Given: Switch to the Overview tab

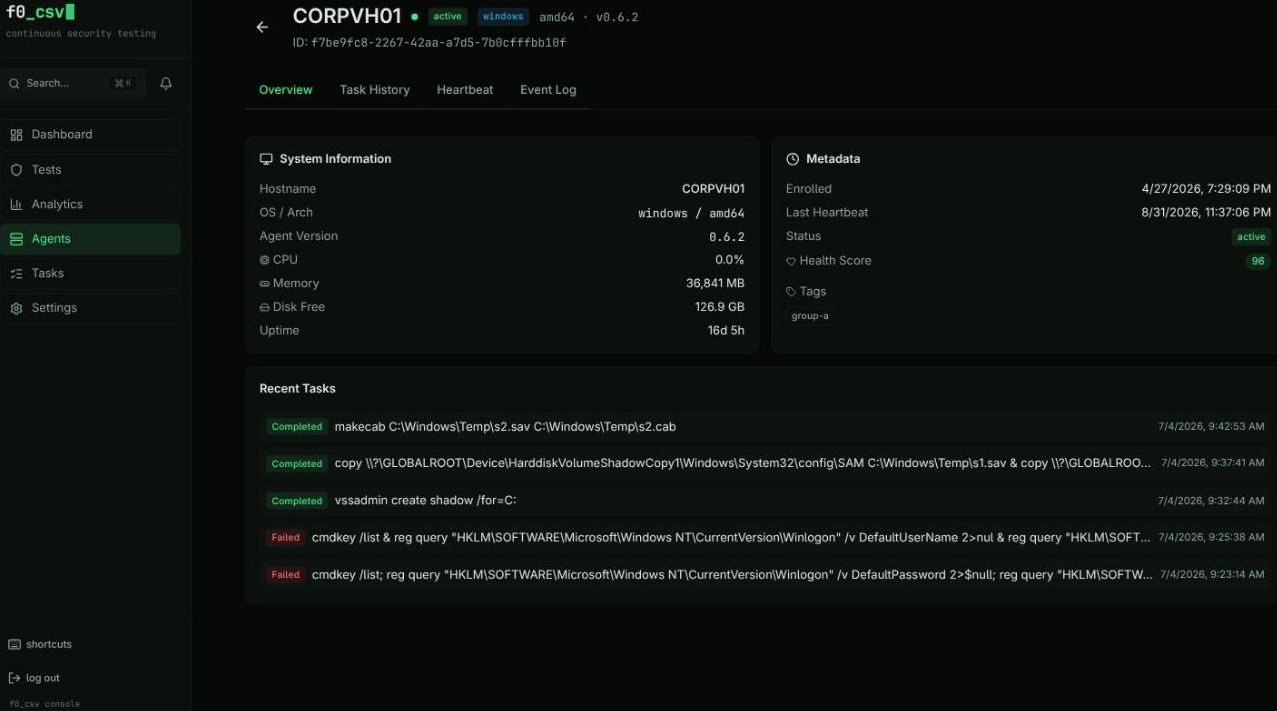Looking at the screenshot, I should (x=286, y=90).
